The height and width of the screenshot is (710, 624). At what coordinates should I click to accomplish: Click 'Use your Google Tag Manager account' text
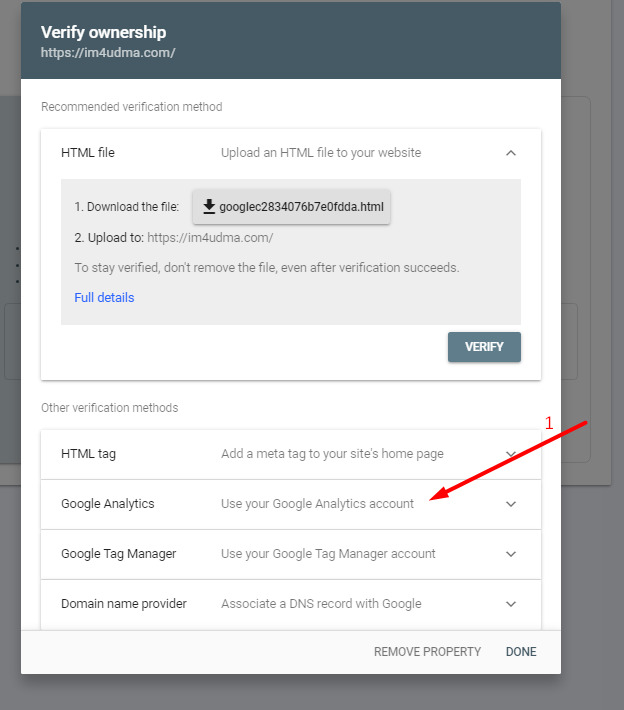[328, 553]
